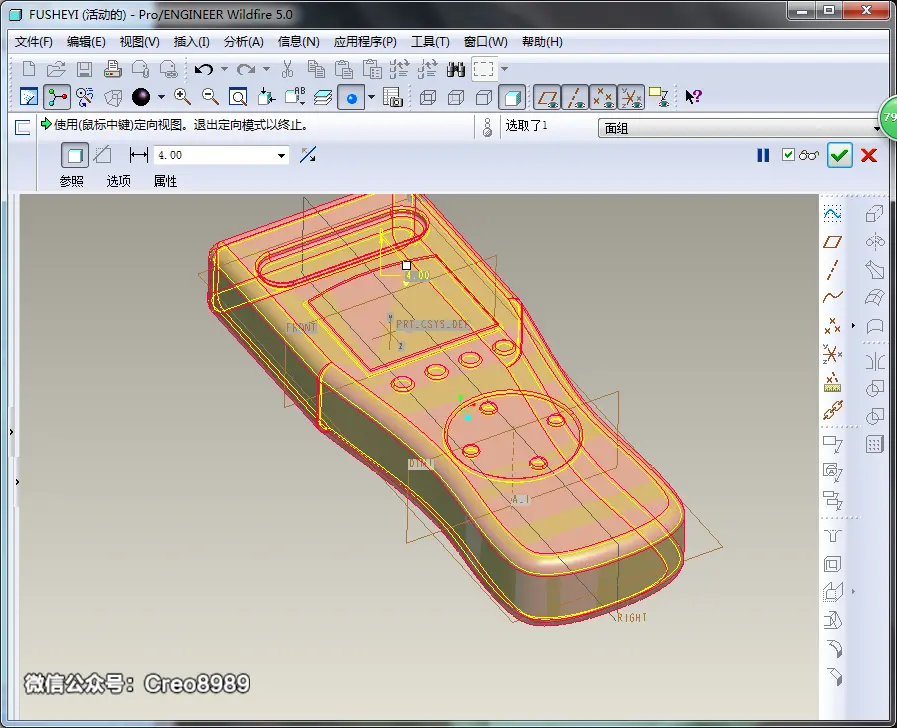Click the Save disk icon
This screenshot has width=897, height=728.
[x=85, y=69]
